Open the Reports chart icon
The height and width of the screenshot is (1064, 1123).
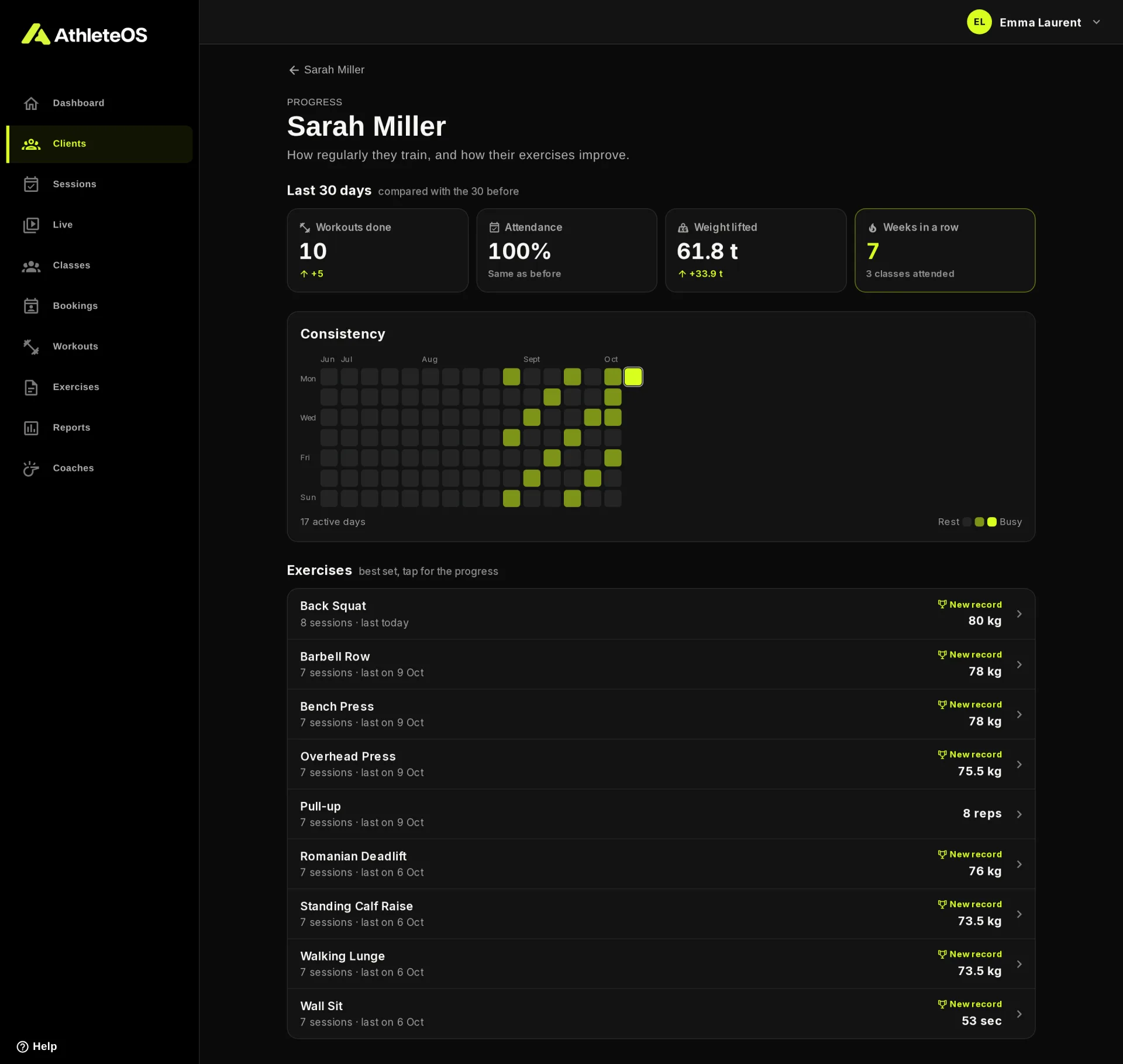31,428
